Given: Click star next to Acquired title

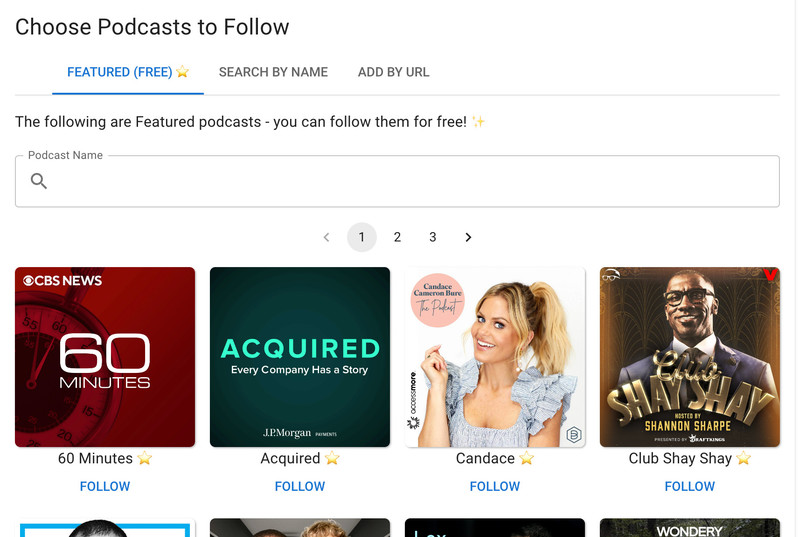Looking at the screenshot, I should [x=332, y=458].
